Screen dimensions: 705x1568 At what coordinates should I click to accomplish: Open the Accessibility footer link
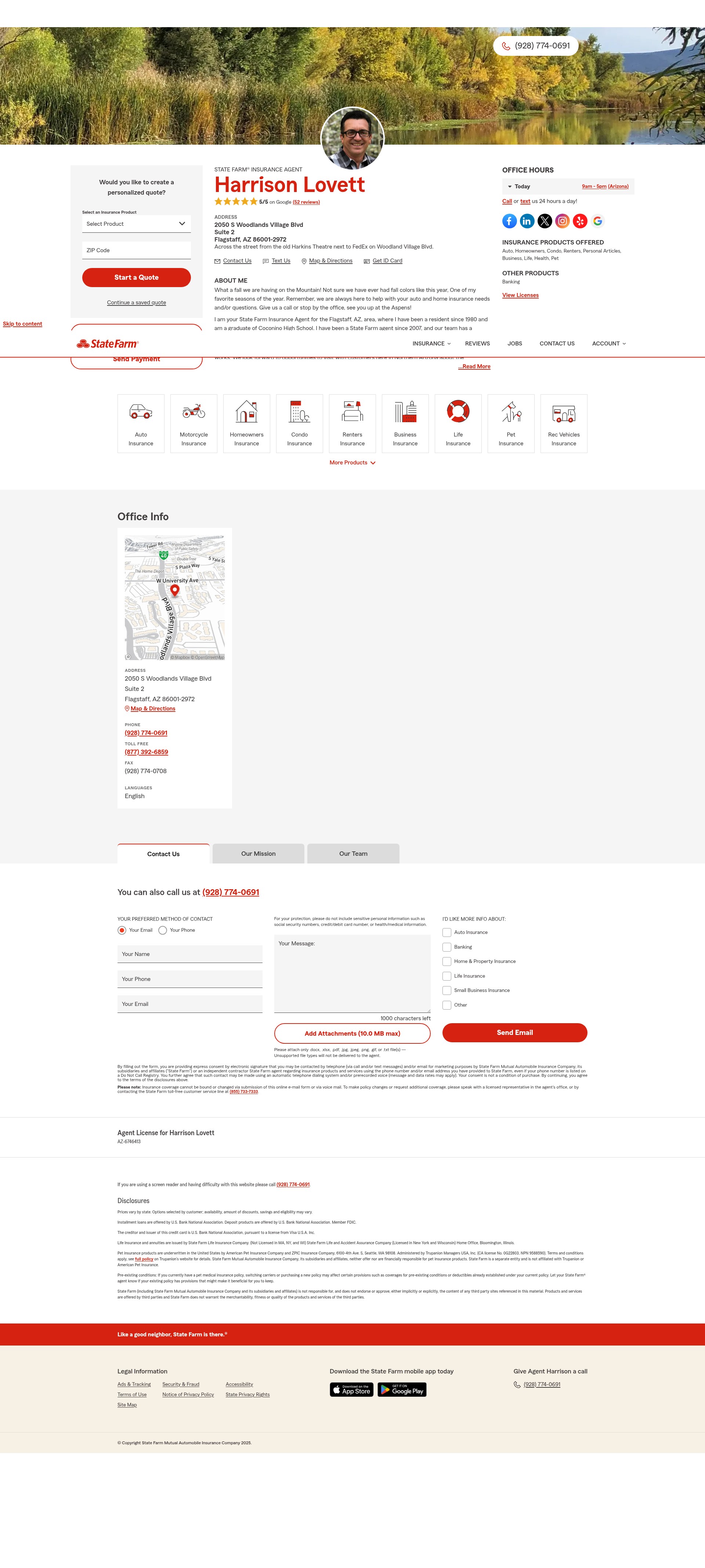coord(239,1384)
